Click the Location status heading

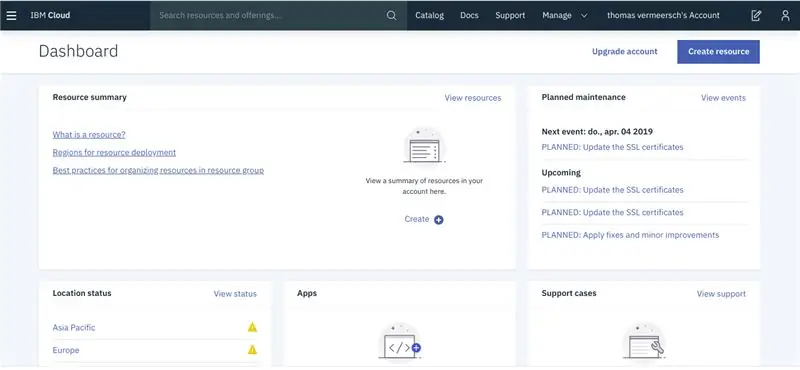point(82,293)
